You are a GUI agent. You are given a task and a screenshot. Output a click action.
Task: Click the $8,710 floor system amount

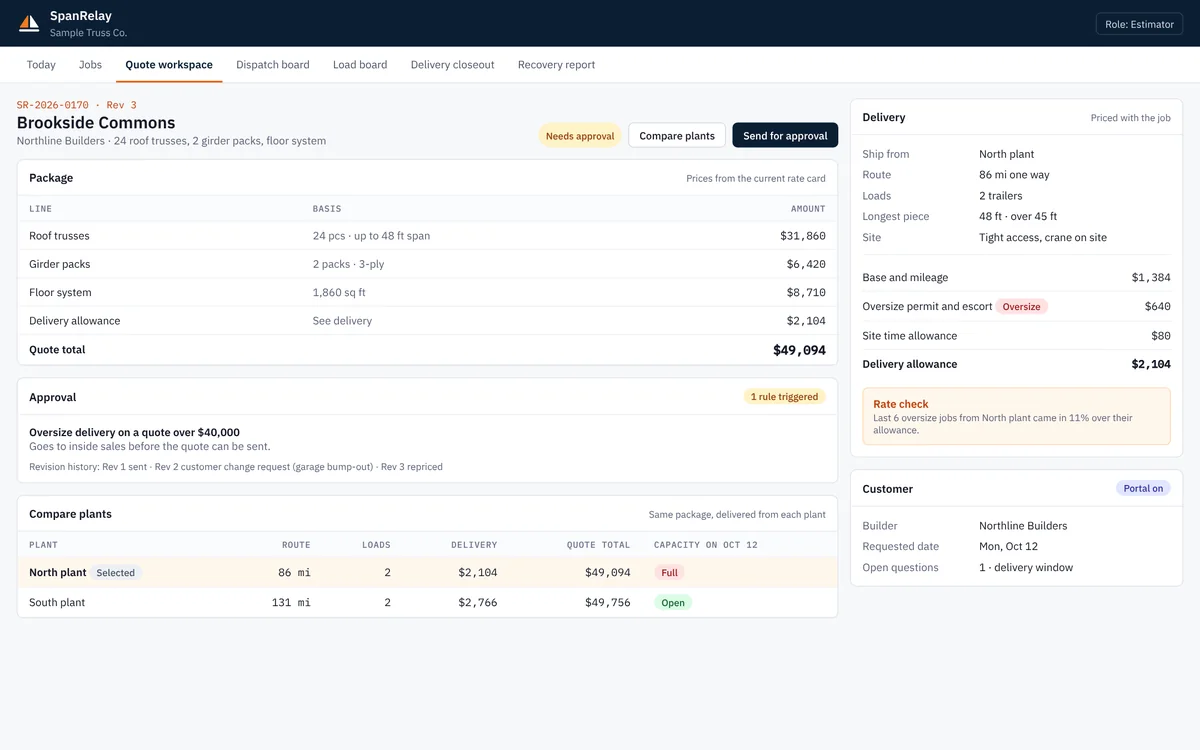pyautogui.click(x=806, y=292)
